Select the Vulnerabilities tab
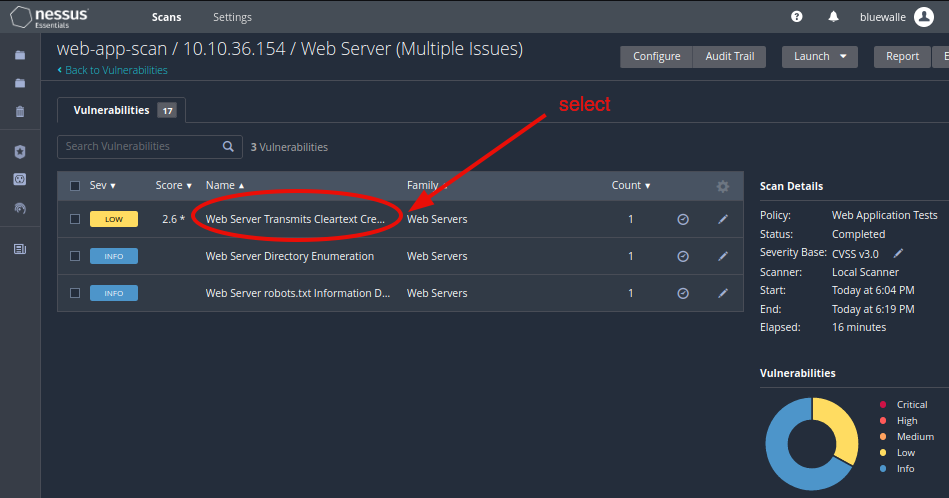The width and height of the screenshot is (949, 498). pyautogui.click(x=122, y=110)
